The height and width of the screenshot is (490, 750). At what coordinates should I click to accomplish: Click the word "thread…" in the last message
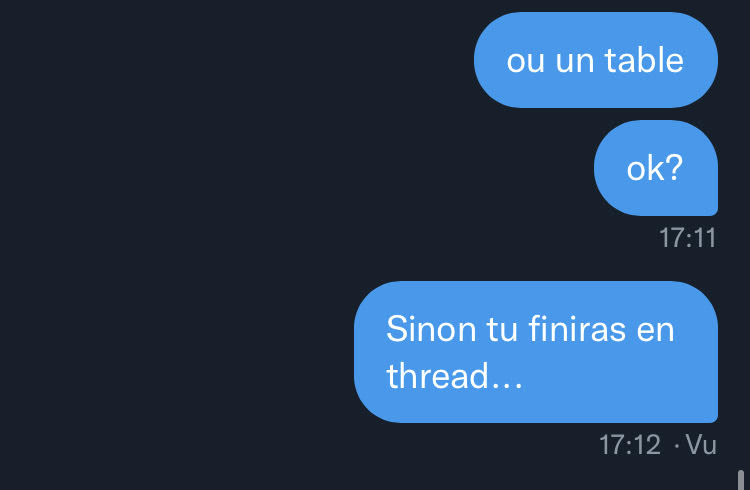(x=454, y=376)
